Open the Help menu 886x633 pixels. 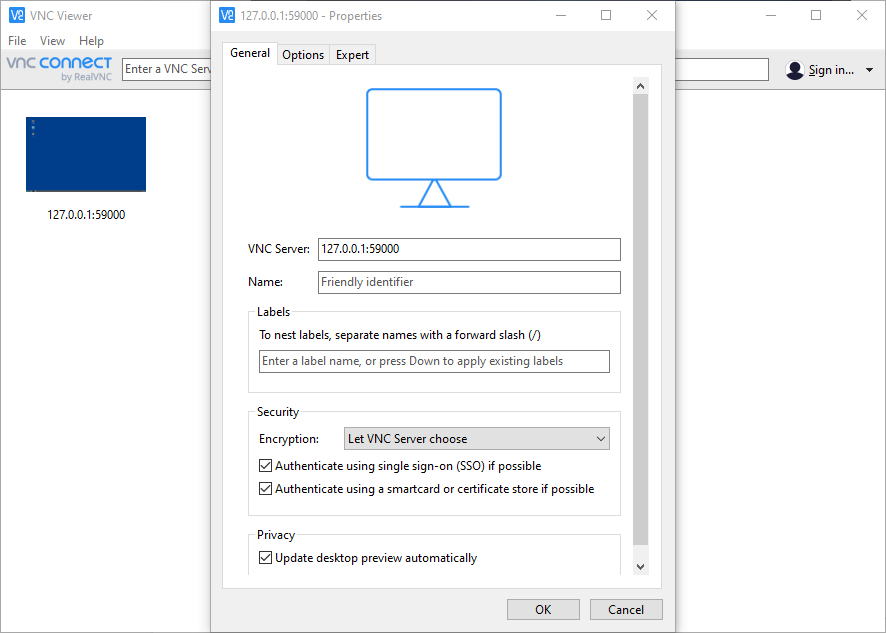tap(91, 40)
